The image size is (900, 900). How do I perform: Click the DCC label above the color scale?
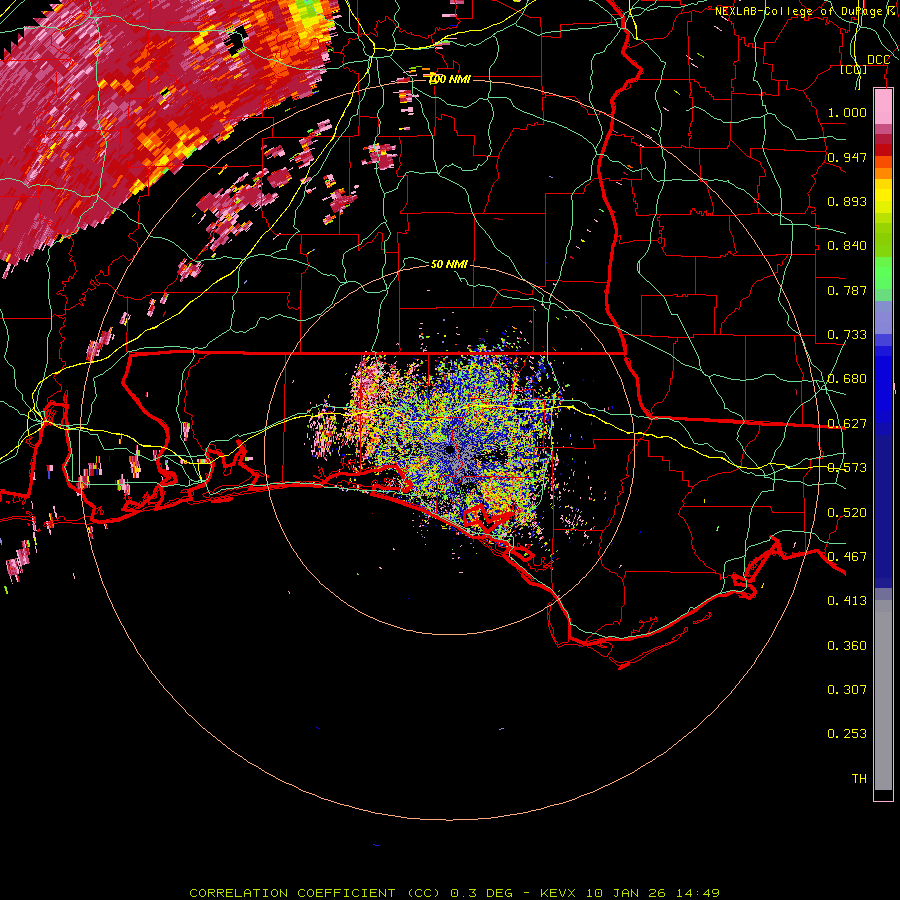click(878, 60)
